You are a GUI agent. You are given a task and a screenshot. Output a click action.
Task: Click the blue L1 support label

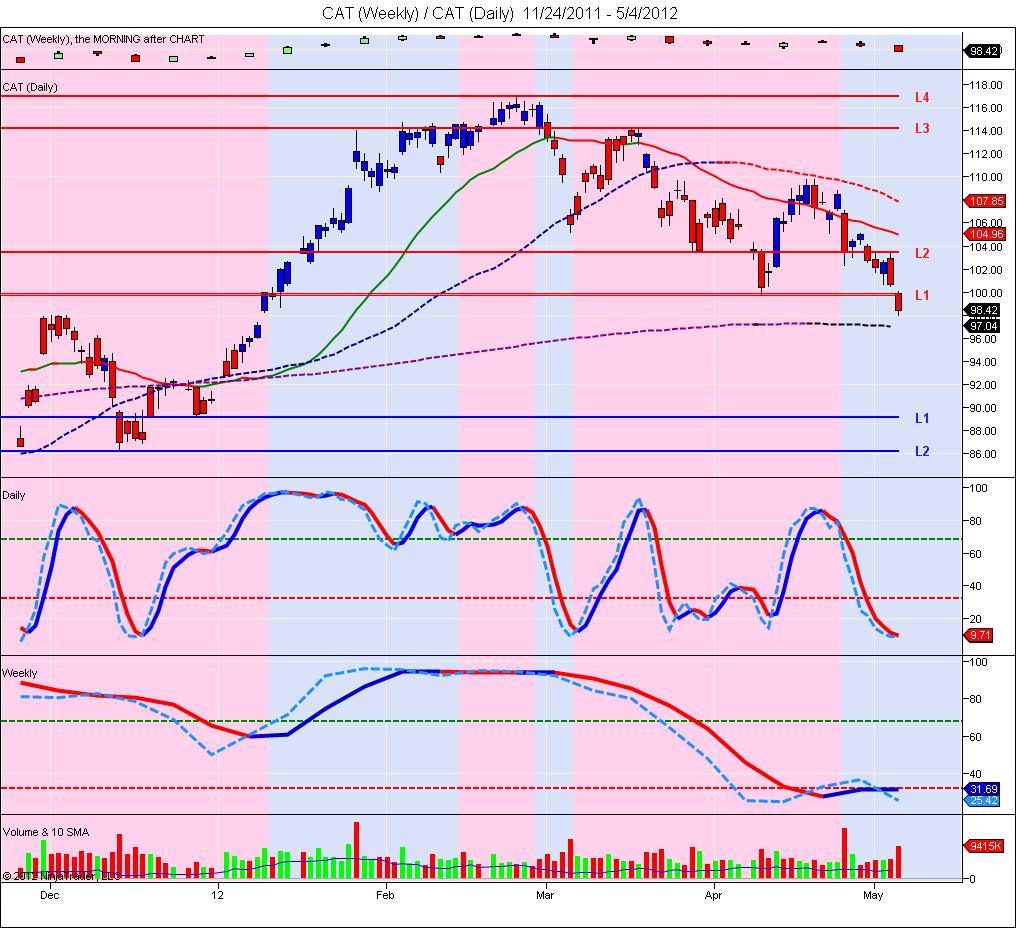click(x=922, y=419)
